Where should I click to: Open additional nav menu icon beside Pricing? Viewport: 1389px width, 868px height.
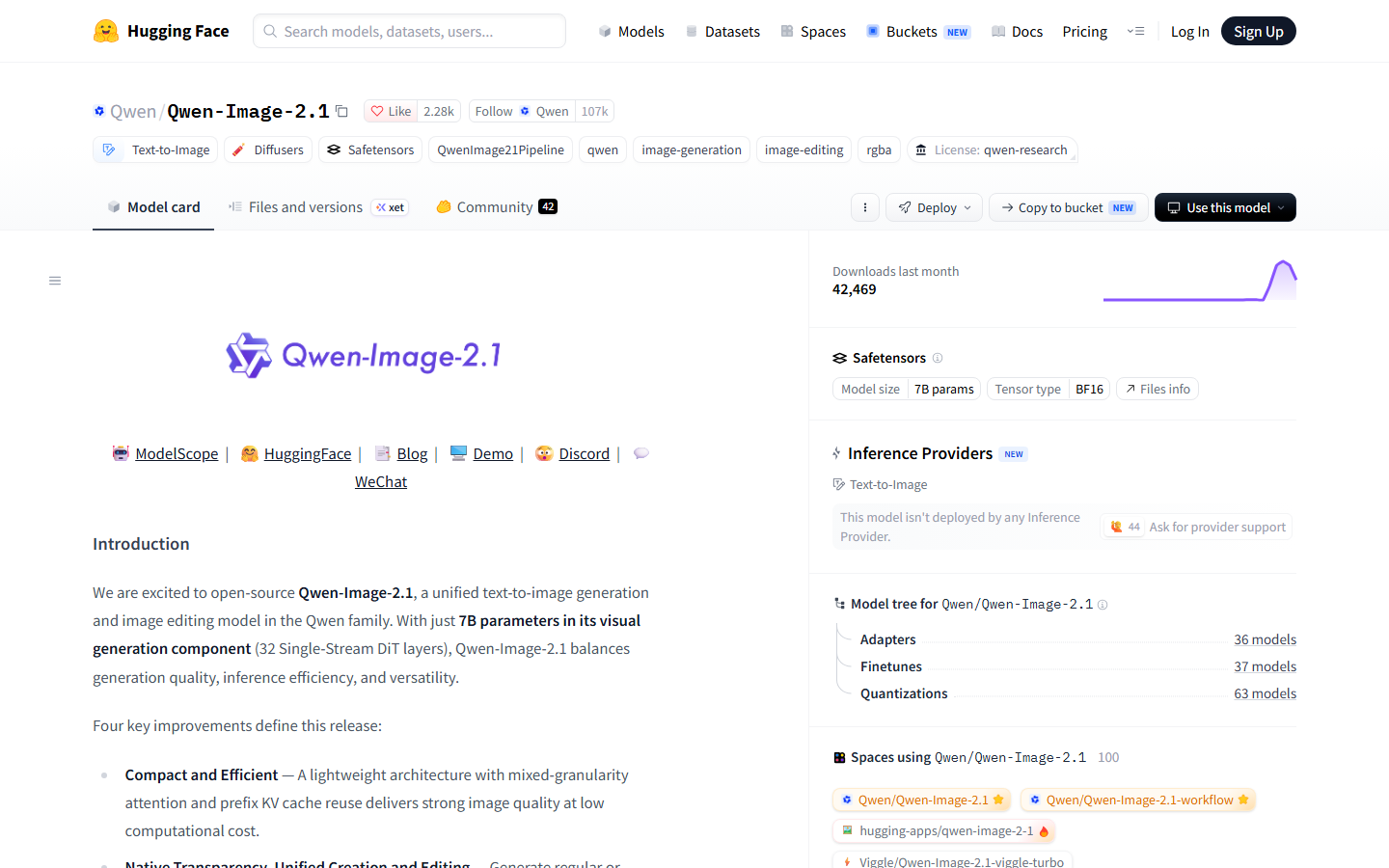(1135, 31)
